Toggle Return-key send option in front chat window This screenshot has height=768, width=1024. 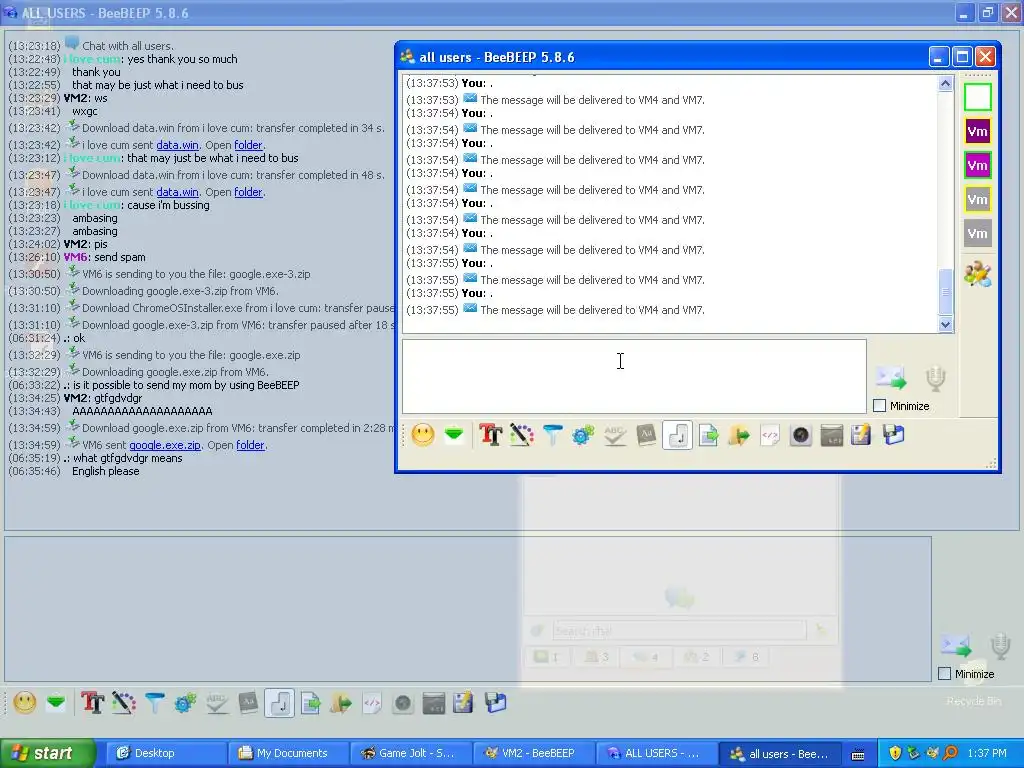click(677, 435)
